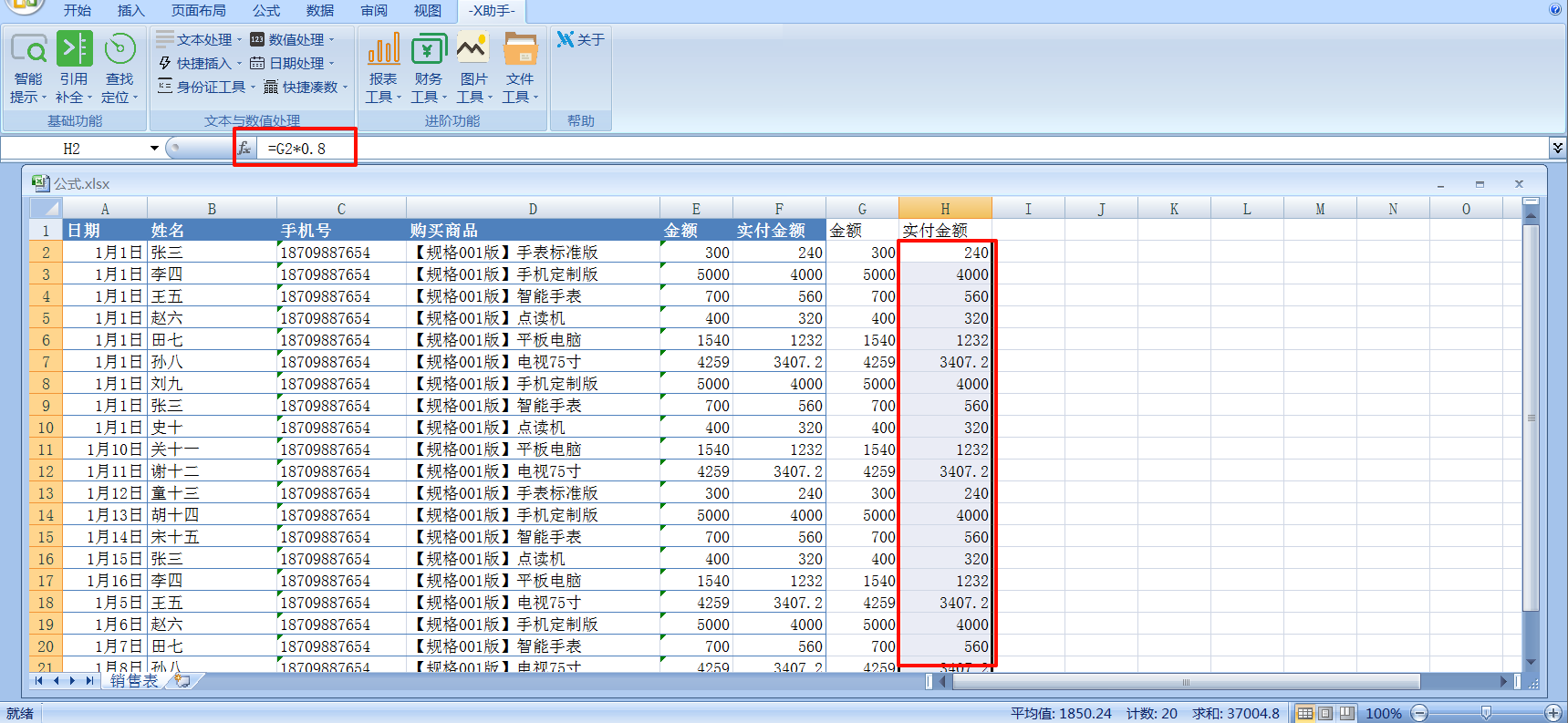
Task: Select cell A11 with date 1月10日
Action: tap(105, 449)
